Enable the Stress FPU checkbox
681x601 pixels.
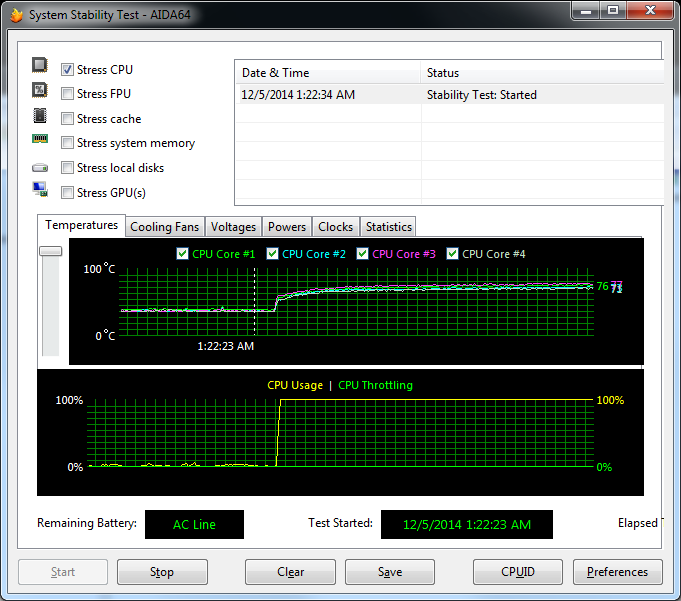click(67, 94)
